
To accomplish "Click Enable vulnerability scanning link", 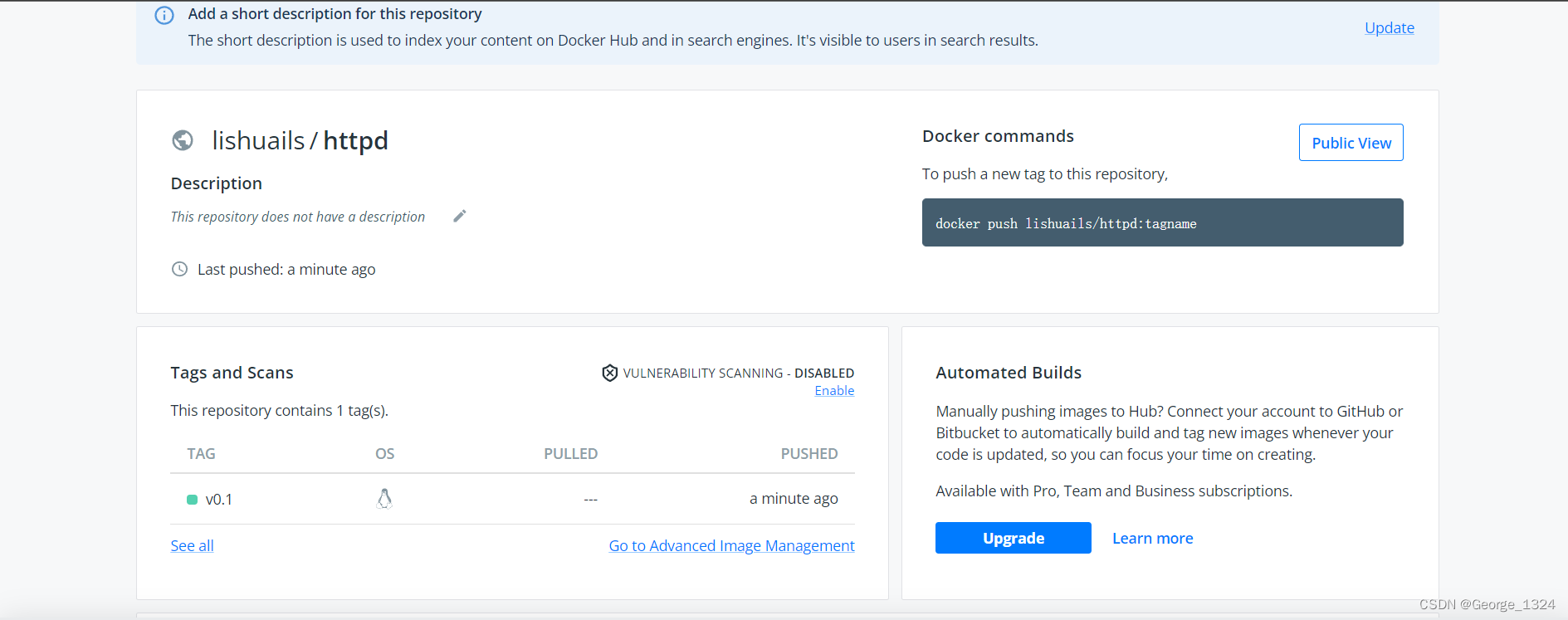I will 834,391.
